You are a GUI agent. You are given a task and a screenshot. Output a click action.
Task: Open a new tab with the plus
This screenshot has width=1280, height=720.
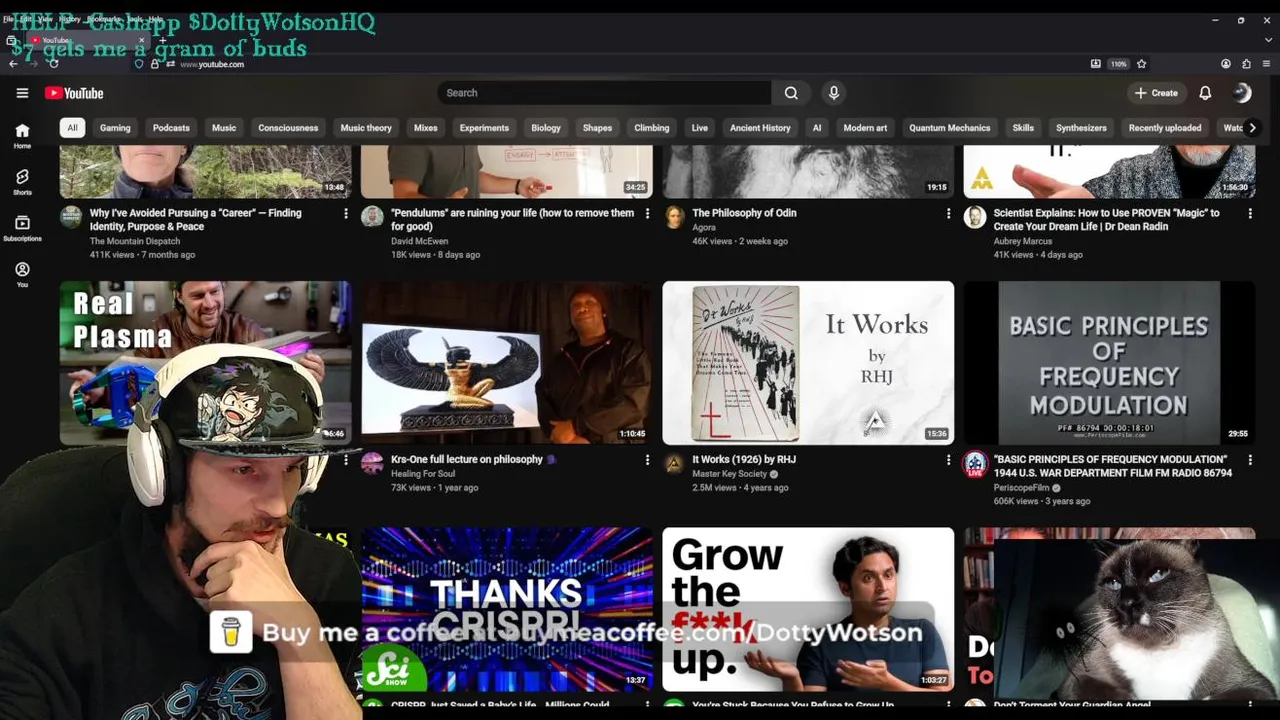click(x=163, y=40)
